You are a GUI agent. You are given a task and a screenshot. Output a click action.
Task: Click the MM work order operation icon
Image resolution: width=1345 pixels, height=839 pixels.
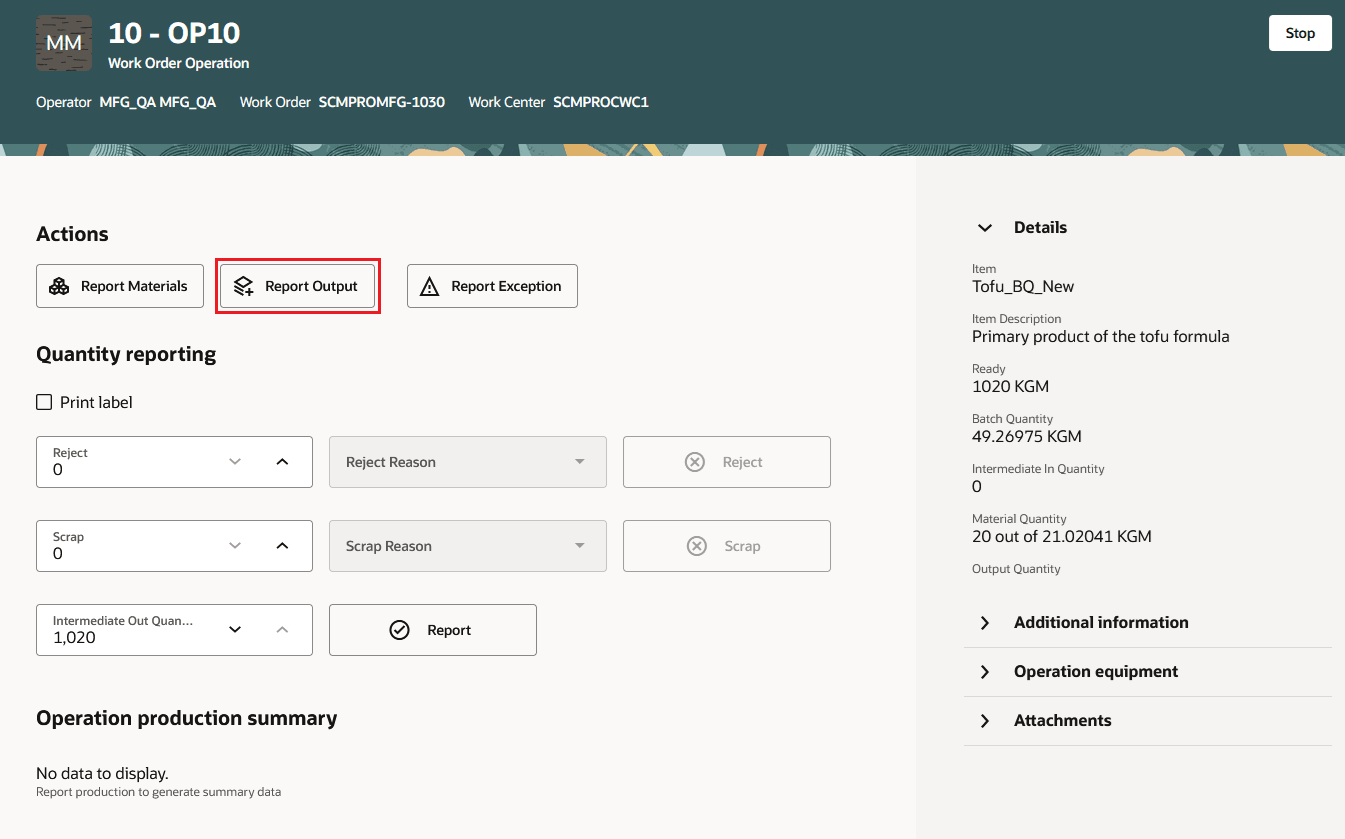tap(63, 43)
